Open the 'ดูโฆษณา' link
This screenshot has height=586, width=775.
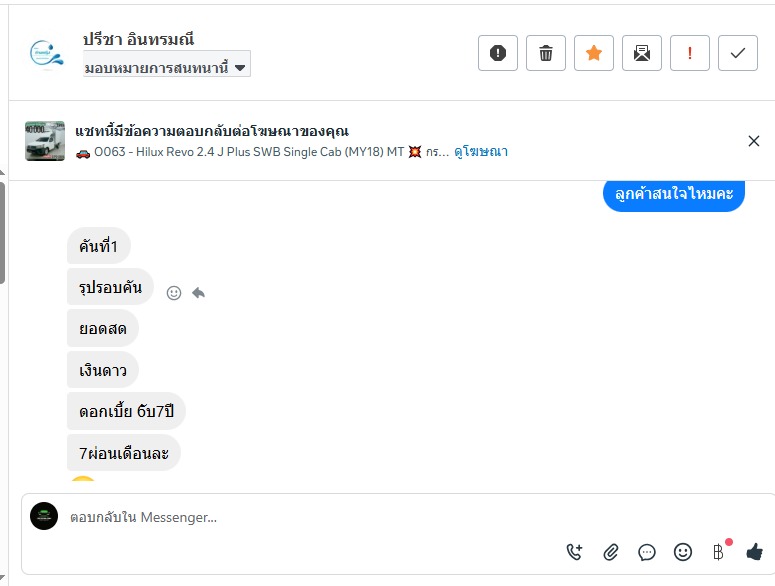coord(481,152)
